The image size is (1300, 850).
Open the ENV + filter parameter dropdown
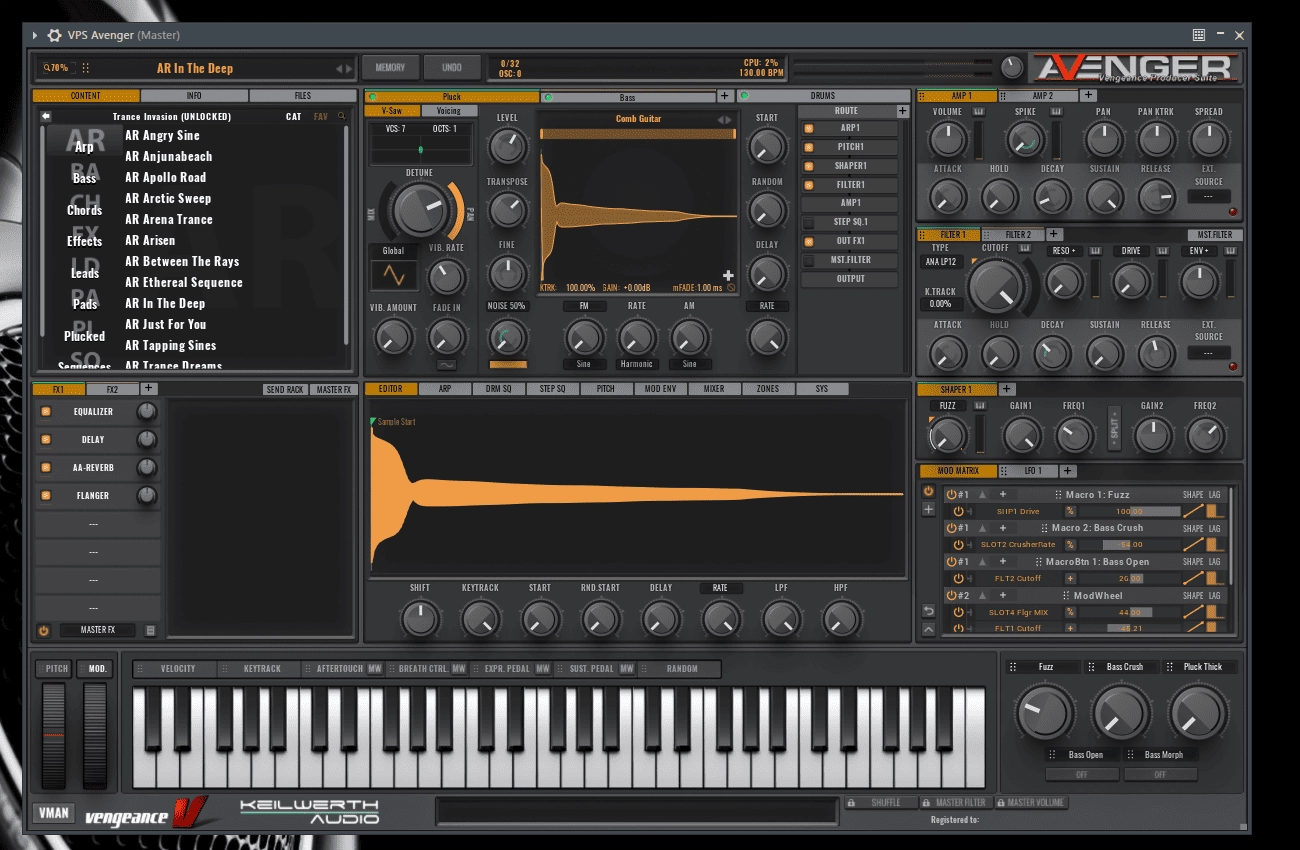(x=1198, y=251)
